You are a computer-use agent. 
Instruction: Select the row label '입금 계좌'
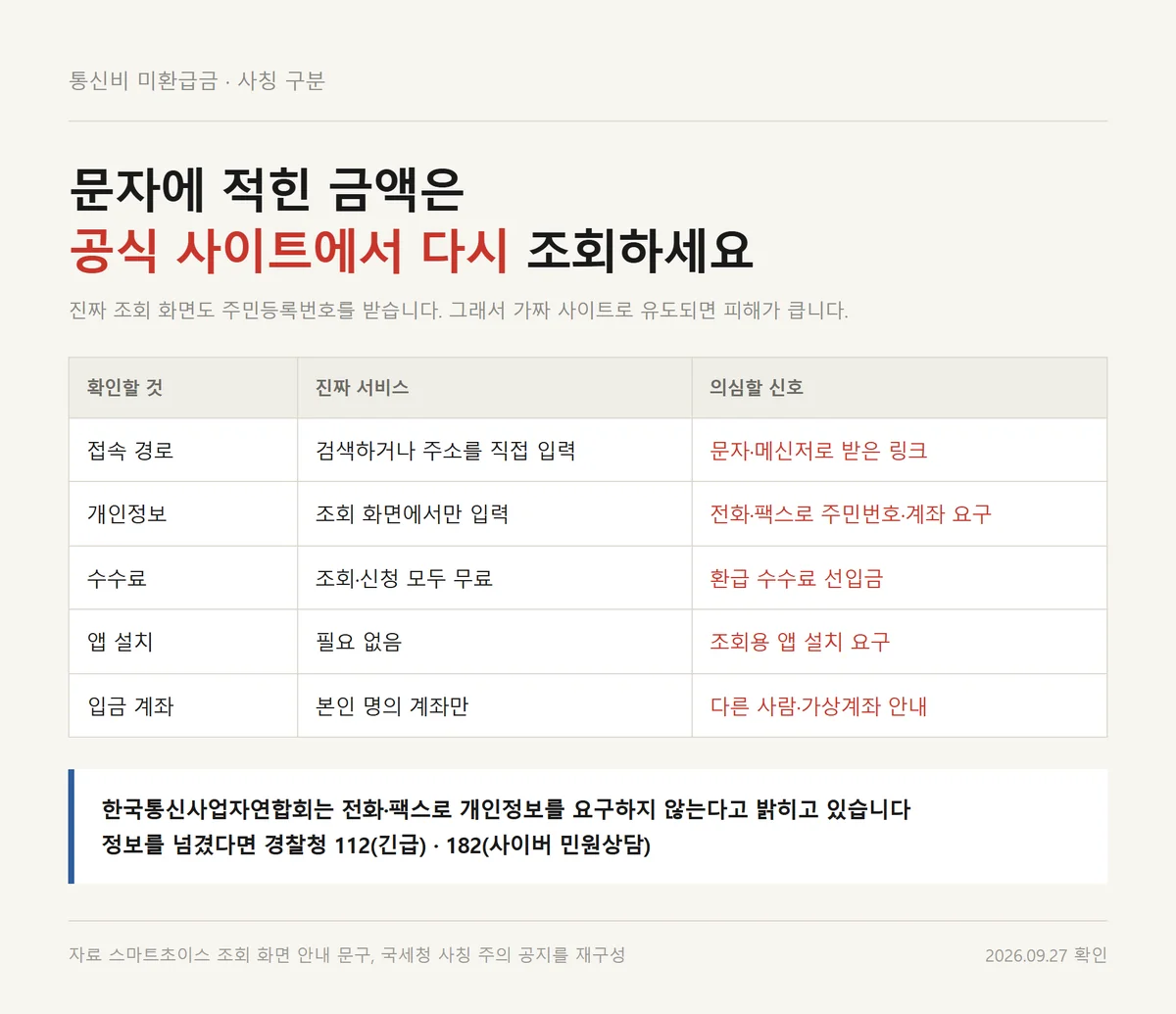130,706
